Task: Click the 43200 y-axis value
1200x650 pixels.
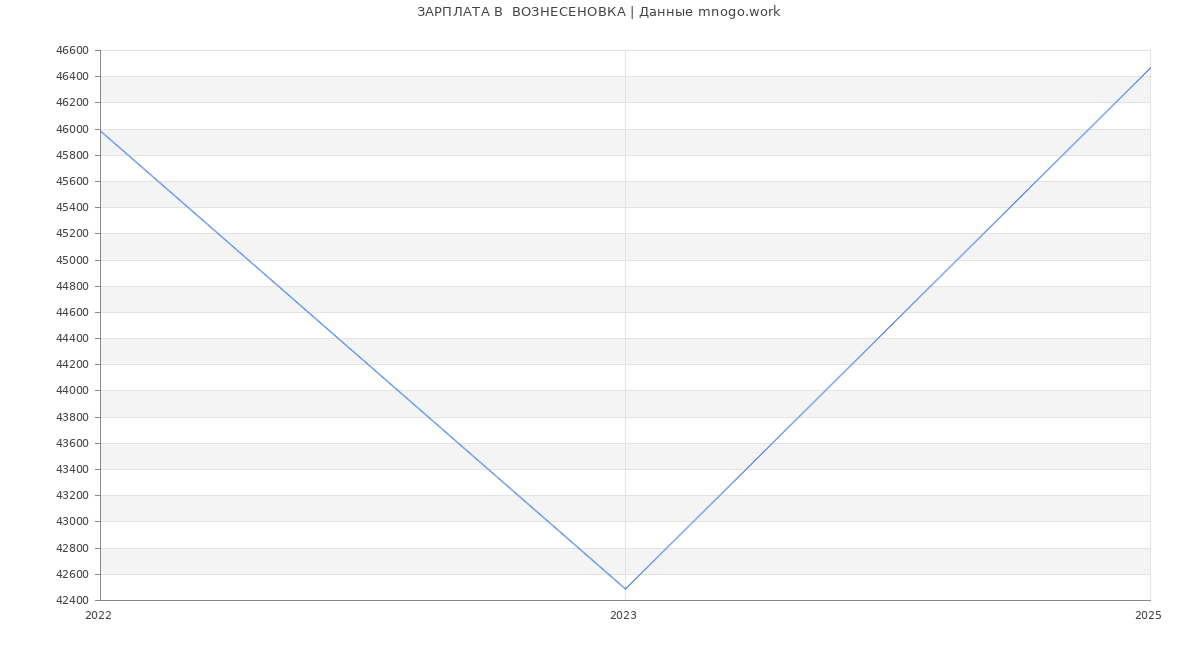Action: pyautogui.click(x=72, y=495)
